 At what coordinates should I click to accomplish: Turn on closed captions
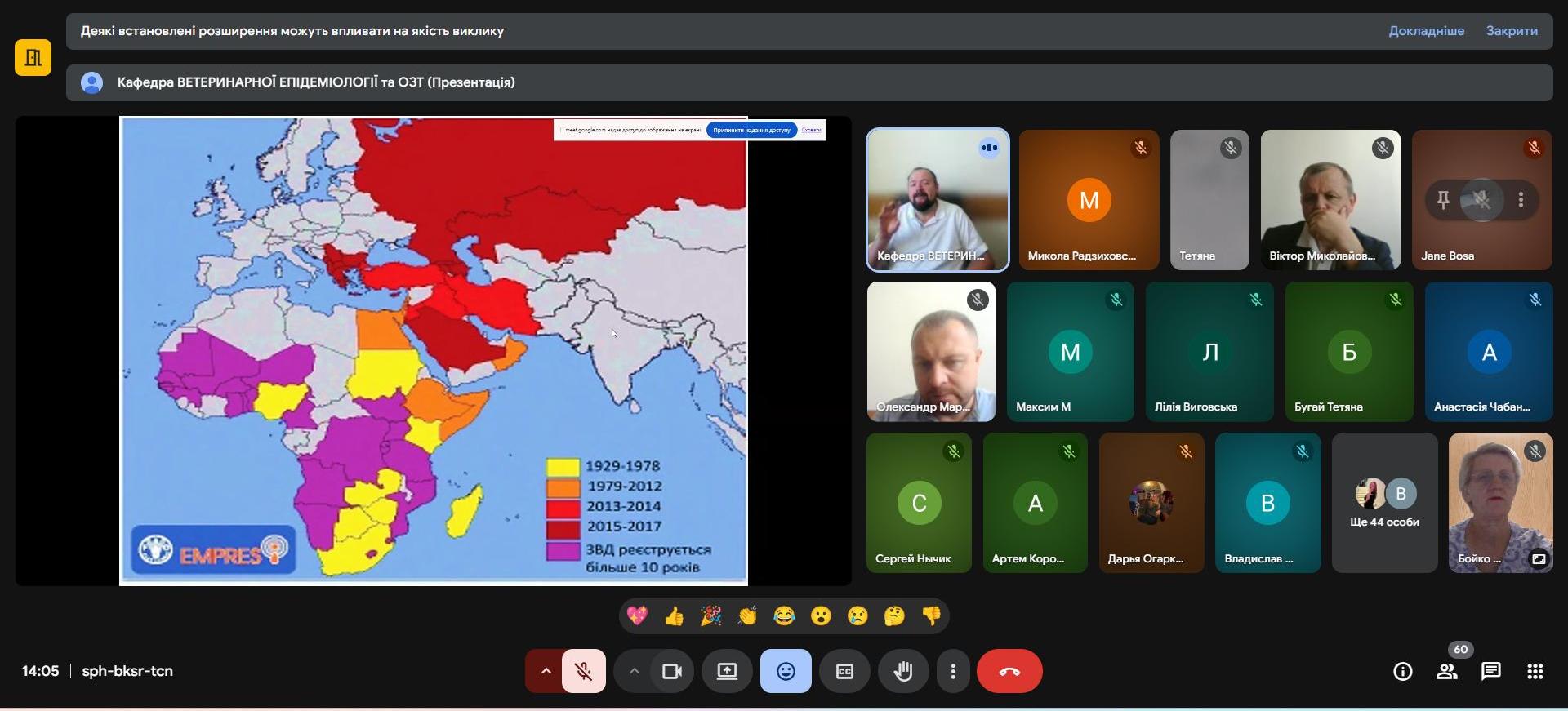click(844, 671)
